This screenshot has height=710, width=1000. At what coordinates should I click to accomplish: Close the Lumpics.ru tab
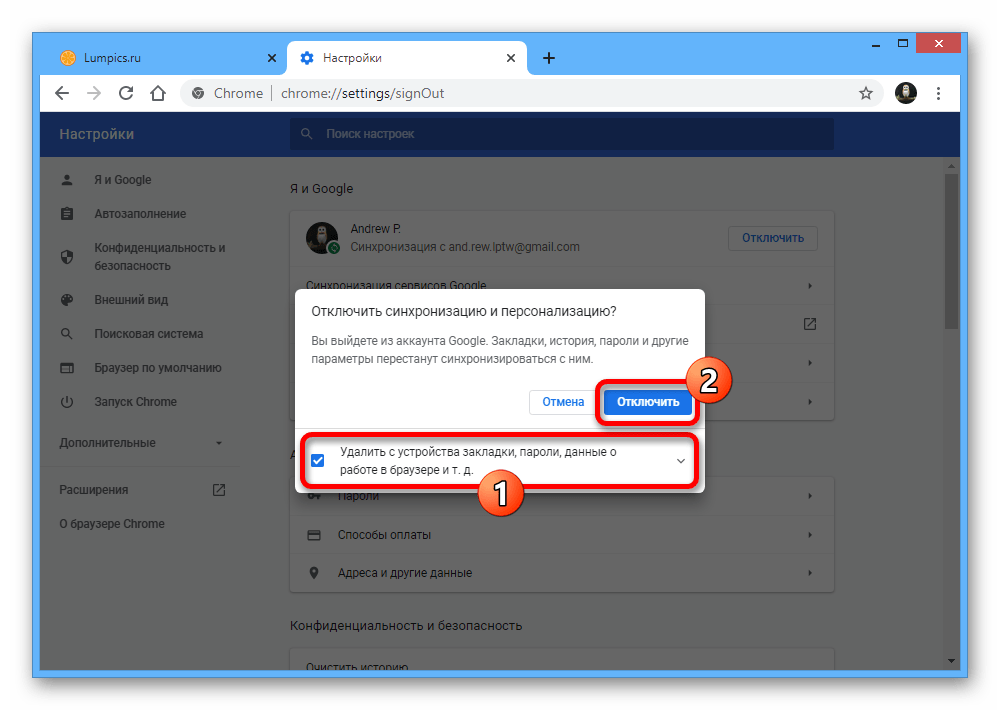(x=272, y=58)
